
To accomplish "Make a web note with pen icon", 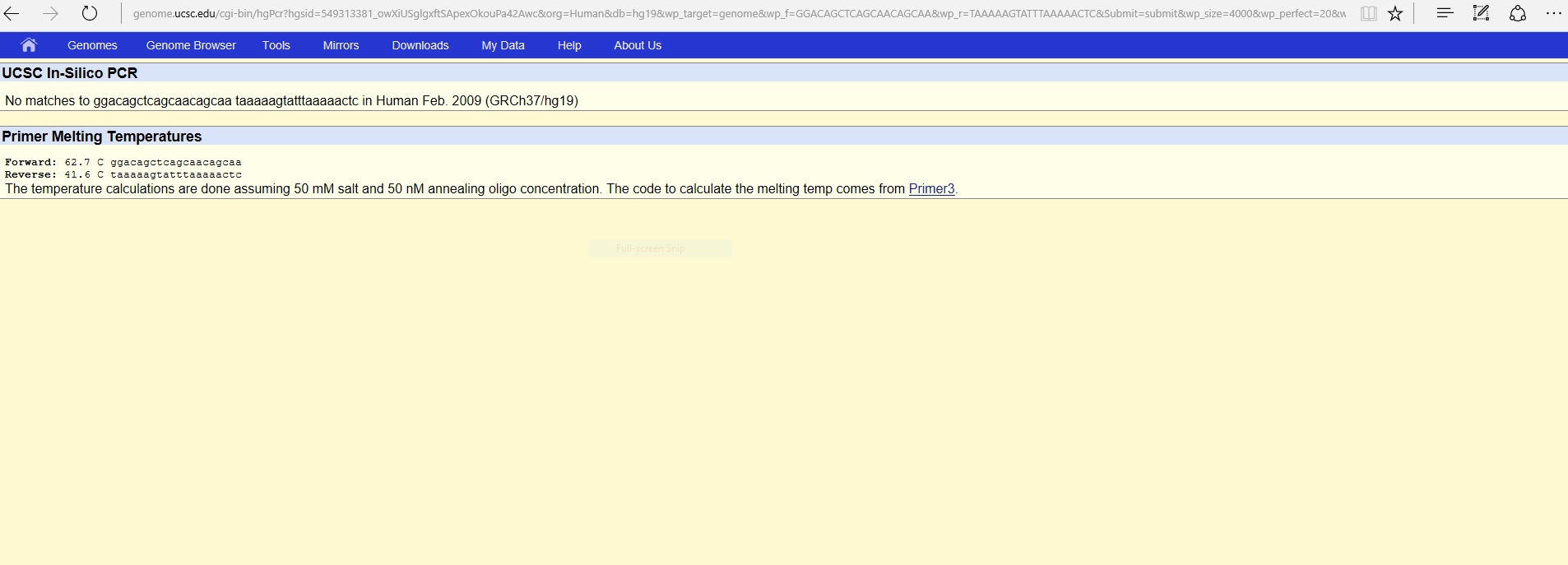I will (x=1481, y=13).
